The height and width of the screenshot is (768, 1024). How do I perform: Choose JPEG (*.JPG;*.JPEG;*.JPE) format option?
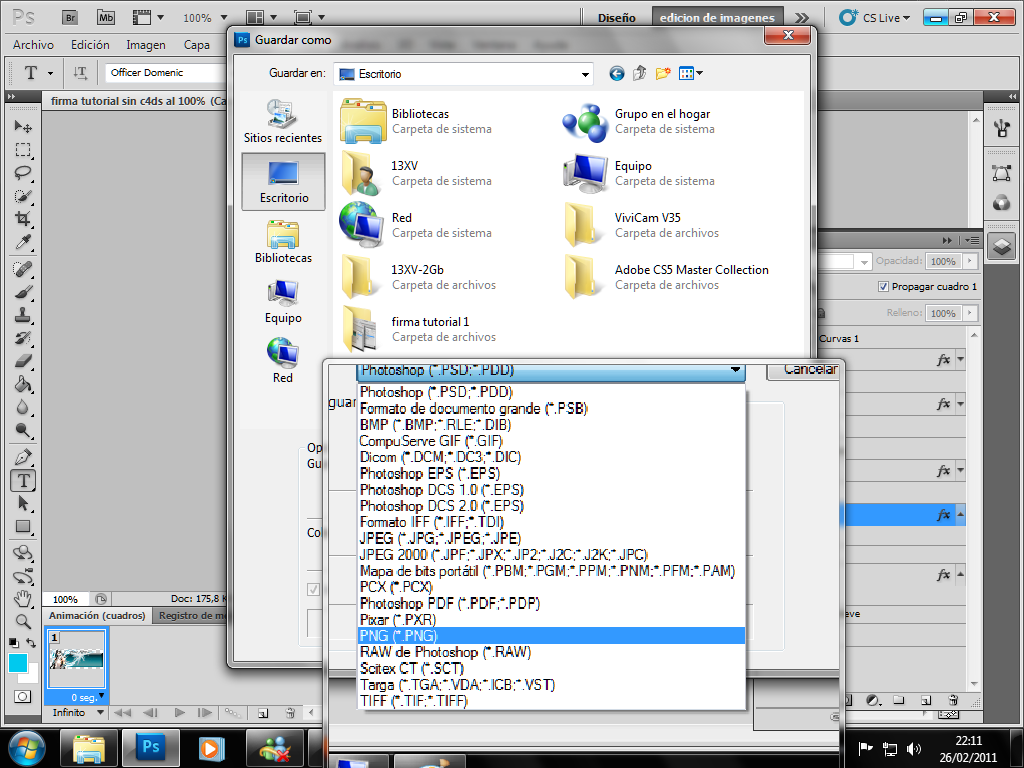point(552,538)
